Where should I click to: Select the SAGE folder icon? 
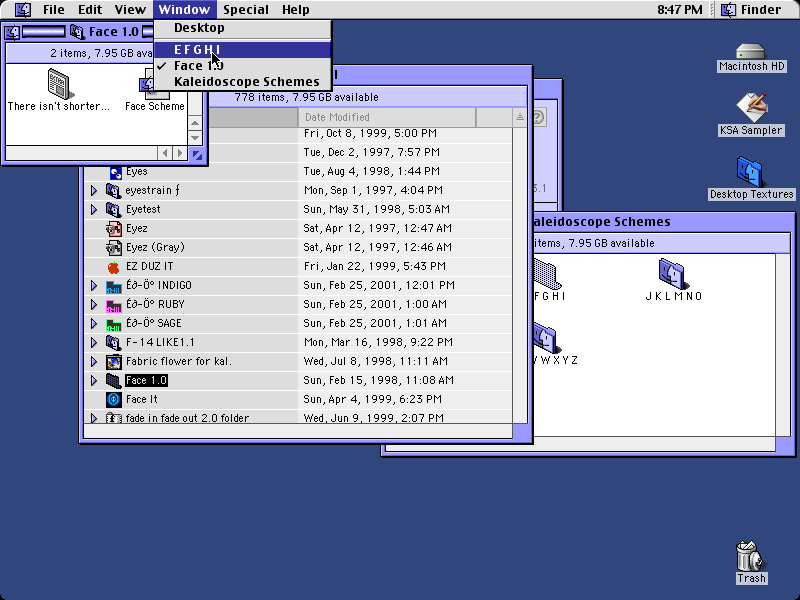[x=113, y=324]
